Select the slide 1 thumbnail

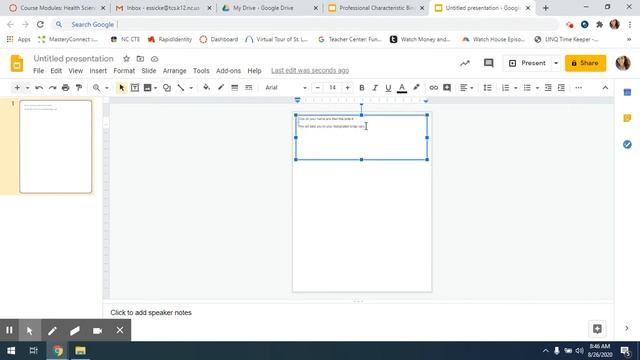[56, 147]
